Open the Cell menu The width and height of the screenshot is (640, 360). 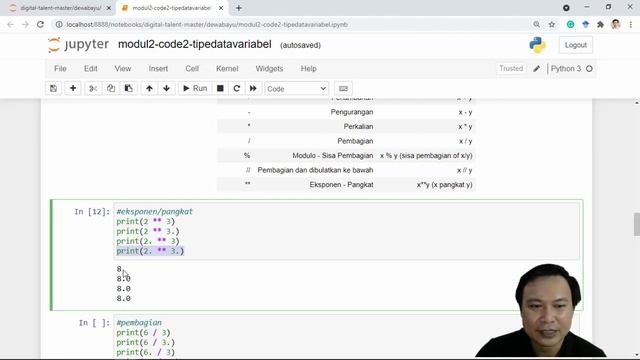(192, 69)
